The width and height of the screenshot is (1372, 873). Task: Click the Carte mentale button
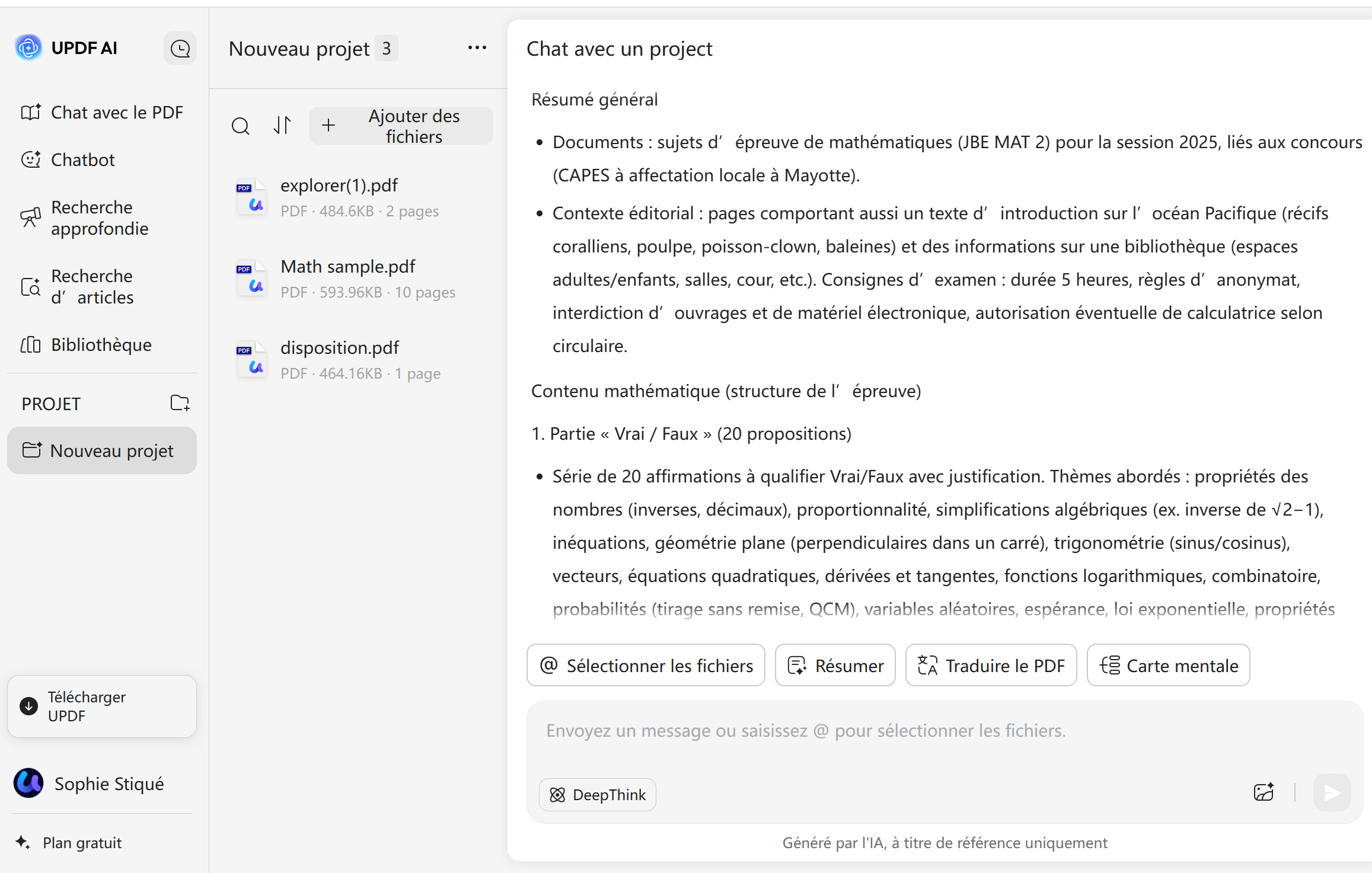pyautogui.click(x=1168, y=665)
